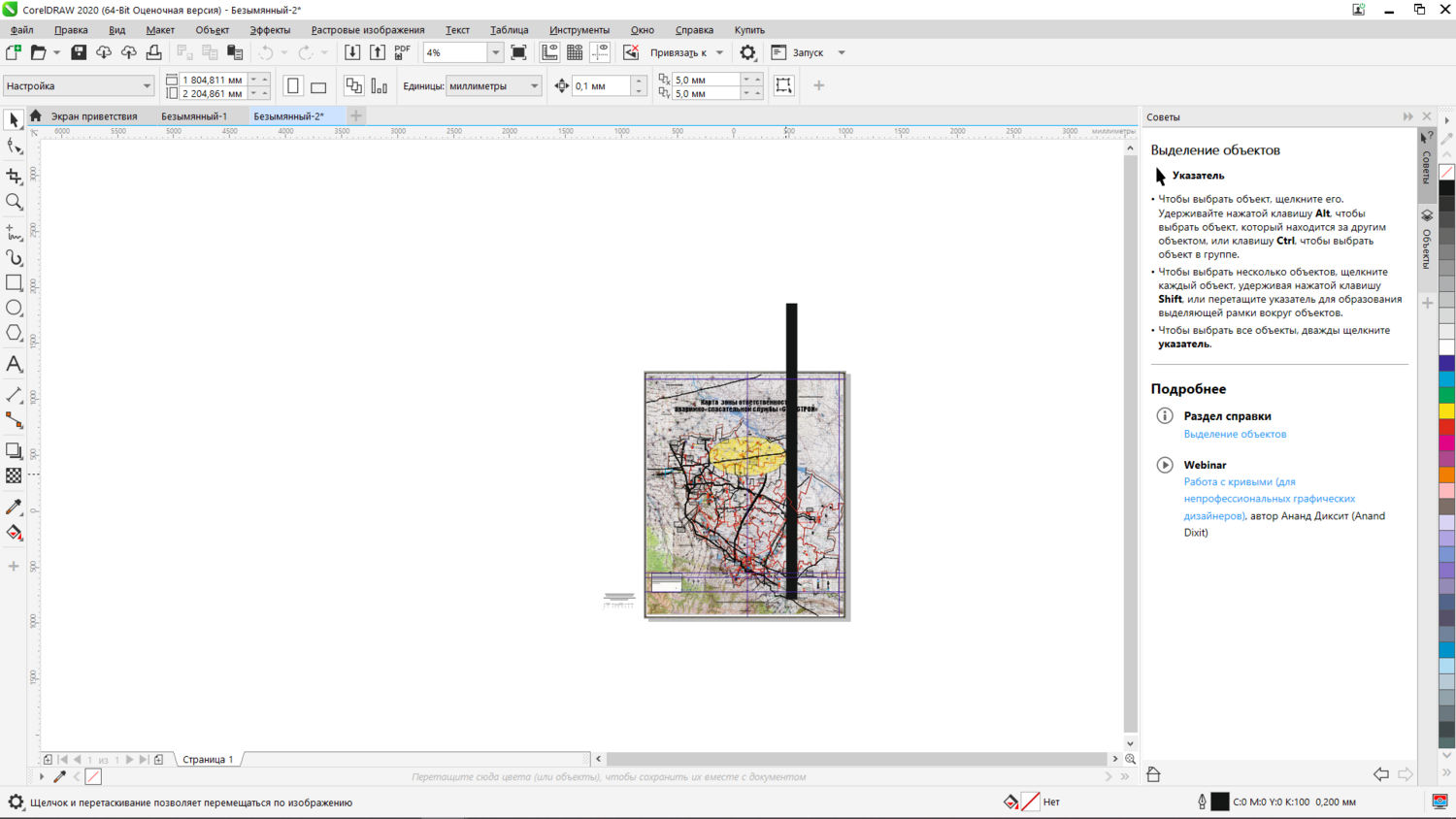This screenshot has width=1456, height=819.
Task: Activate the Eyedropper tool
Action: click(x=14, y=507)
